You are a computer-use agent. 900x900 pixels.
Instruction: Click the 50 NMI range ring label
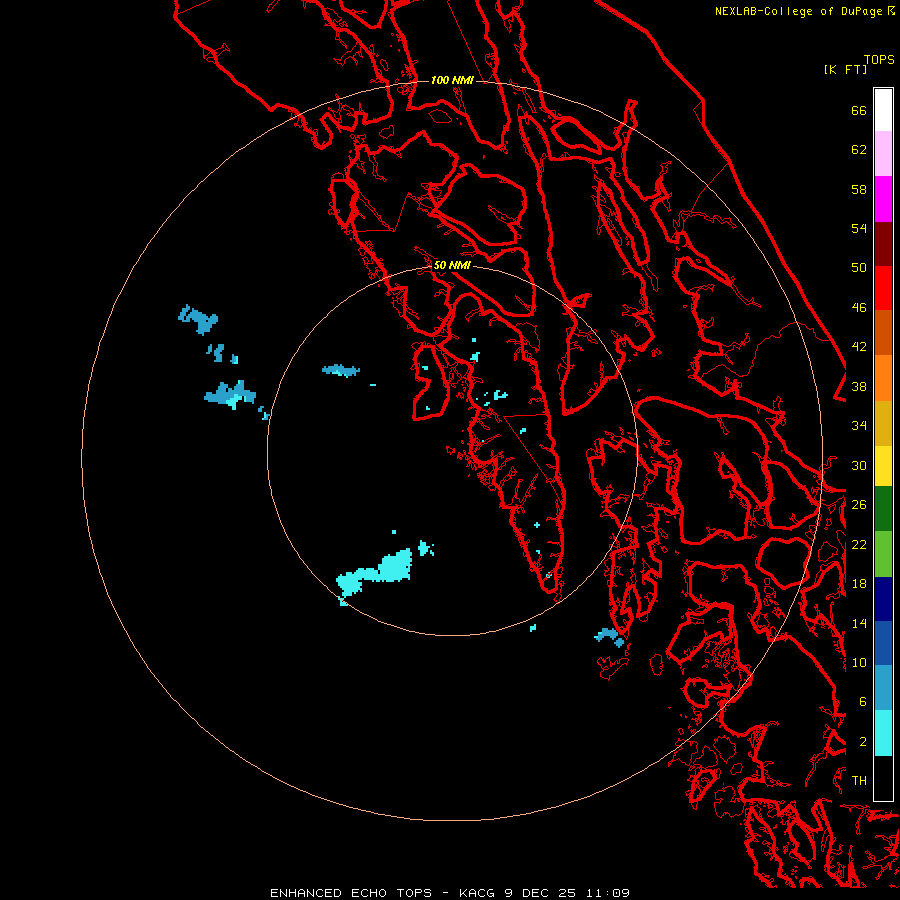[452, 265]
